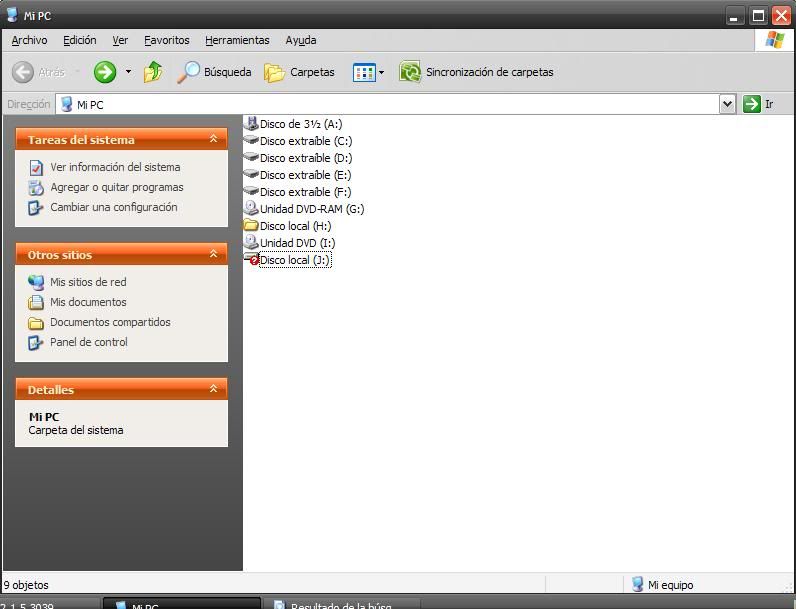796x609 pixels.
Task: Collapse the Tareas del sistema panel
Action: click(214, 139)
